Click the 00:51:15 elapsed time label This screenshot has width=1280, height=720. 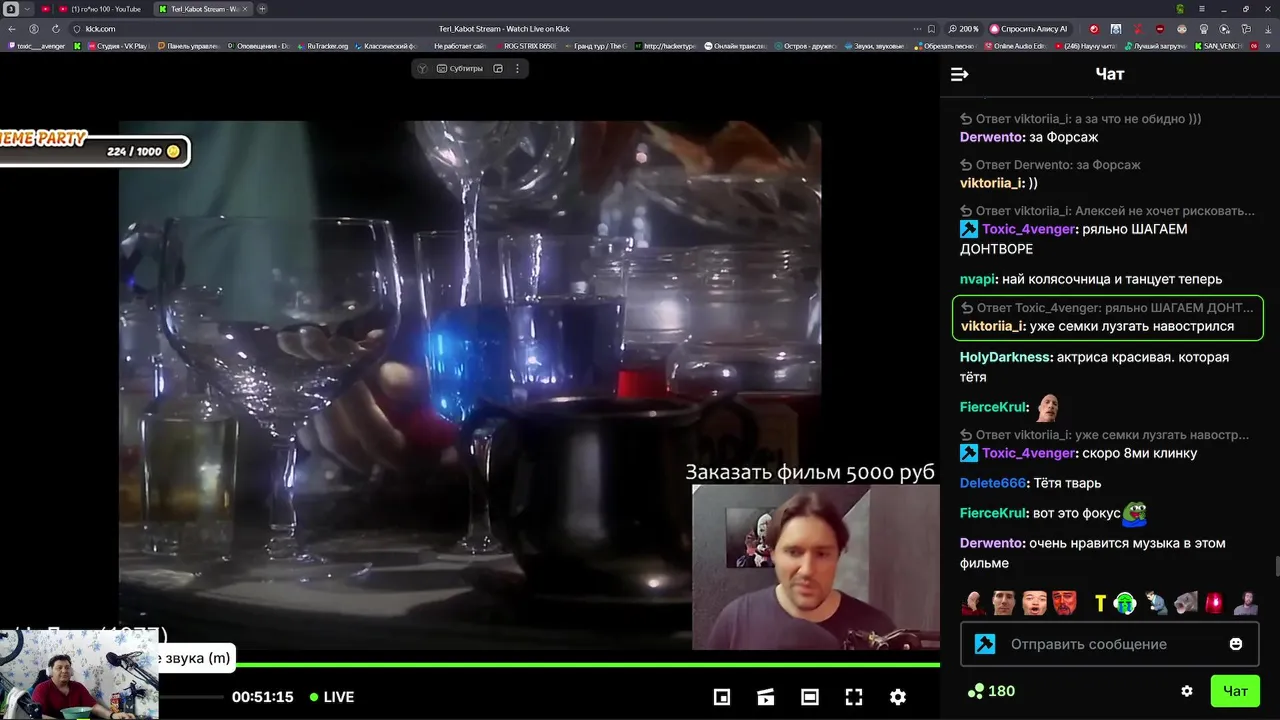tap(262, 697)
